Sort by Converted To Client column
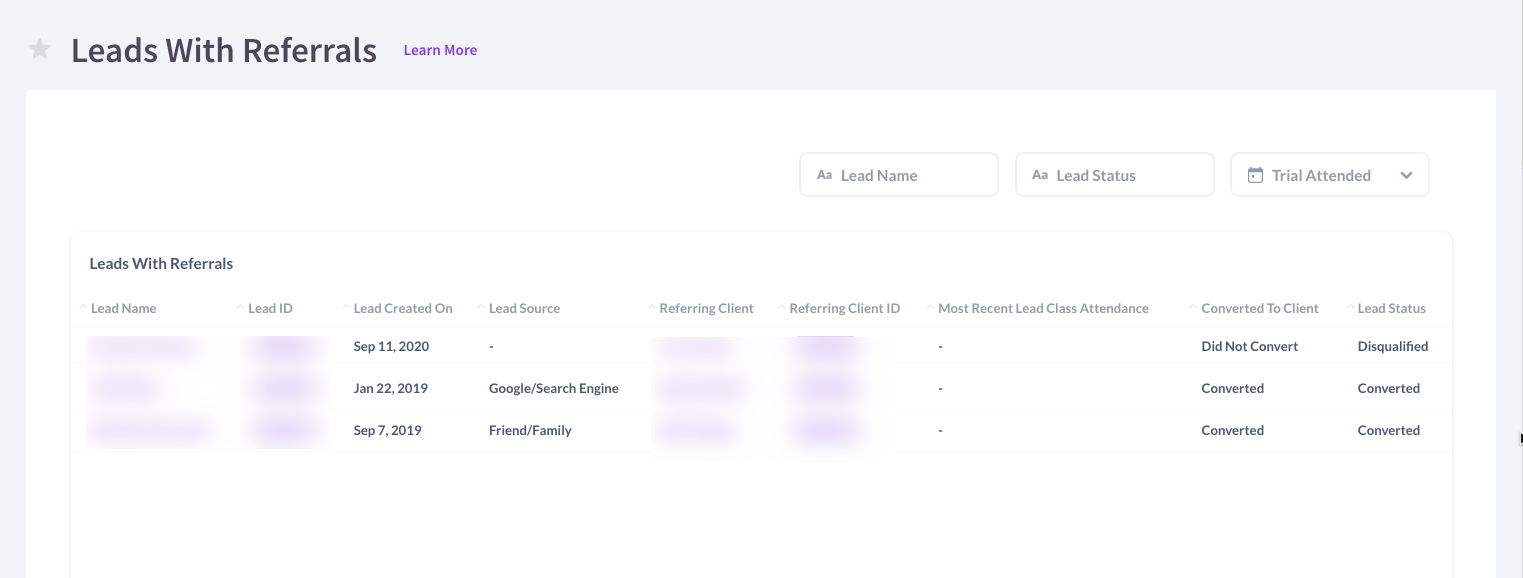 click(1260, 308)
